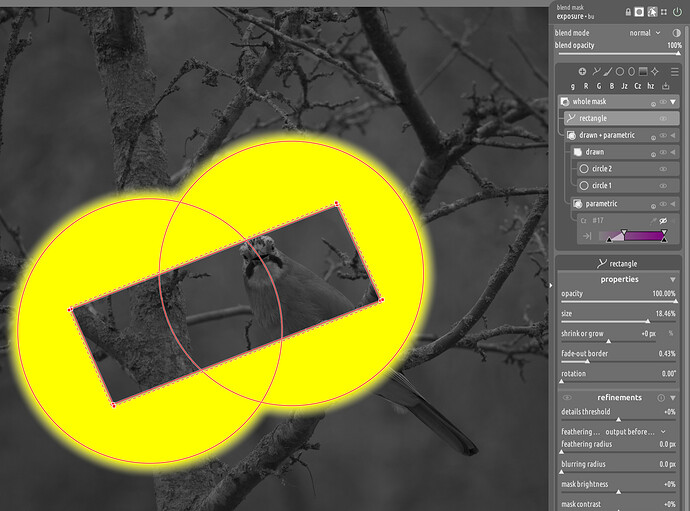Viewport: 690px width, 511px height.
Task: Toggle circle 2 visibility eye
Action: [663, 169]
